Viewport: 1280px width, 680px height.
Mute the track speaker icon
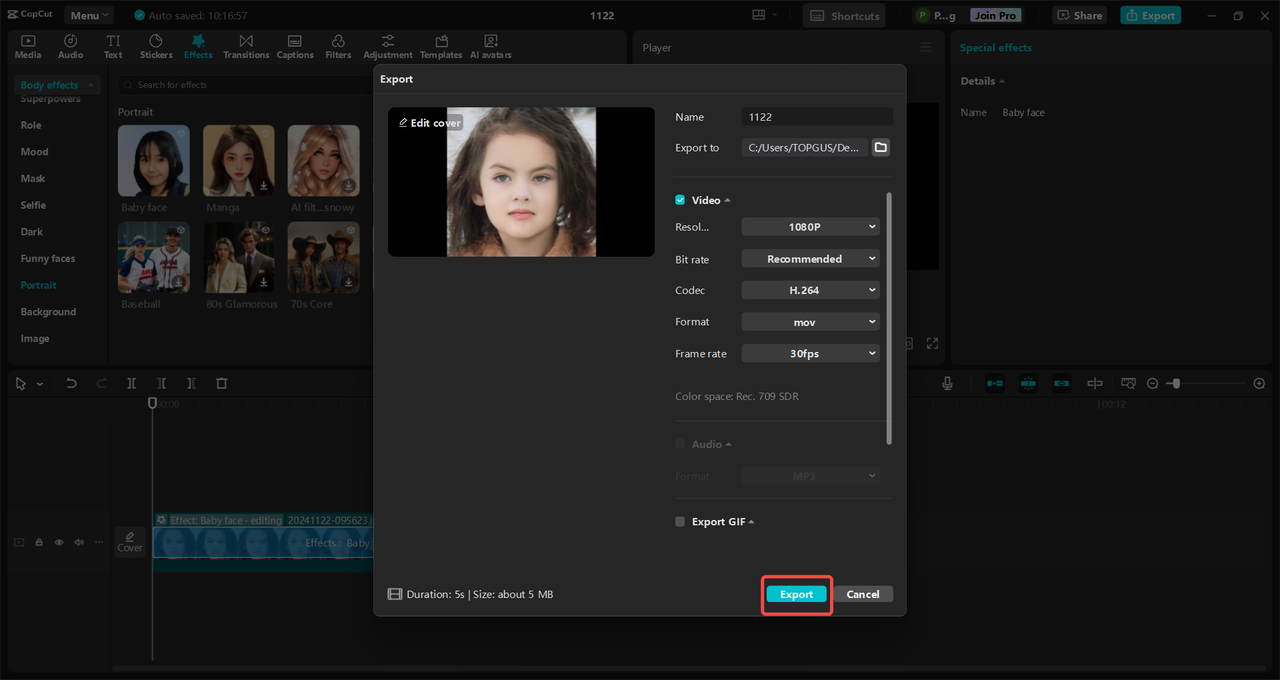click(x=79, y=542)
